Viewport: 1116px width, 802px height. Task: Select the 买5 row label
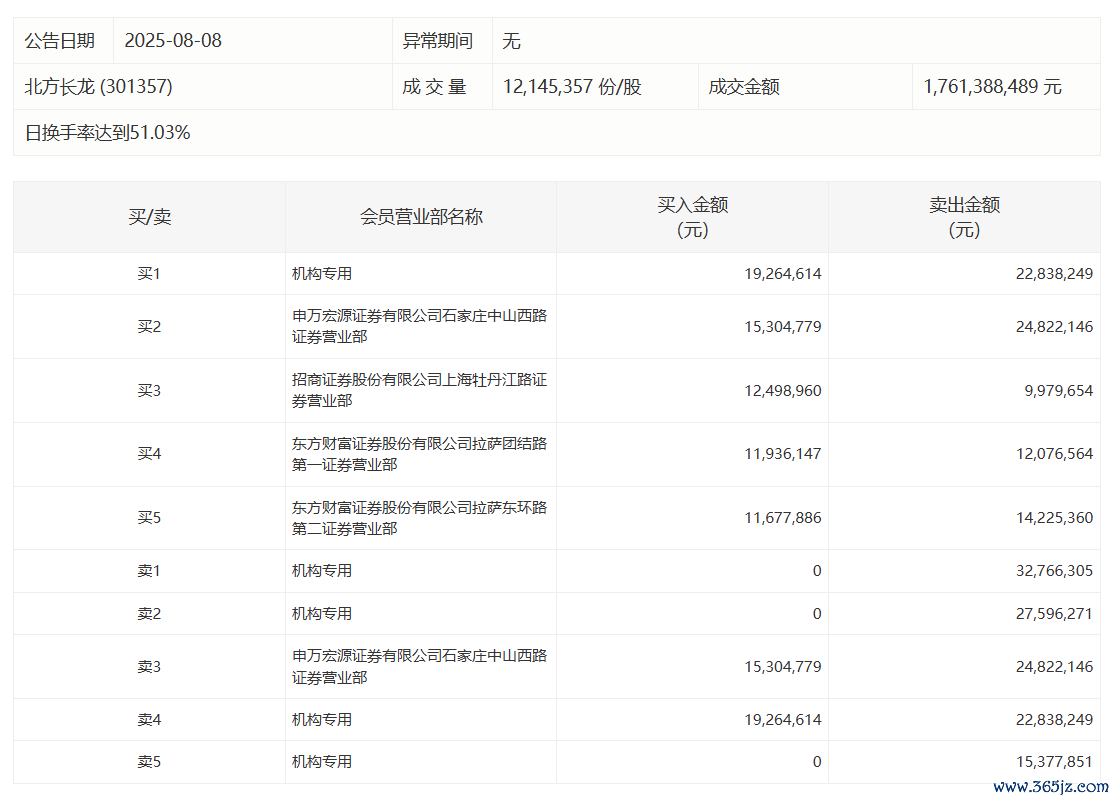tap(149, 517)
